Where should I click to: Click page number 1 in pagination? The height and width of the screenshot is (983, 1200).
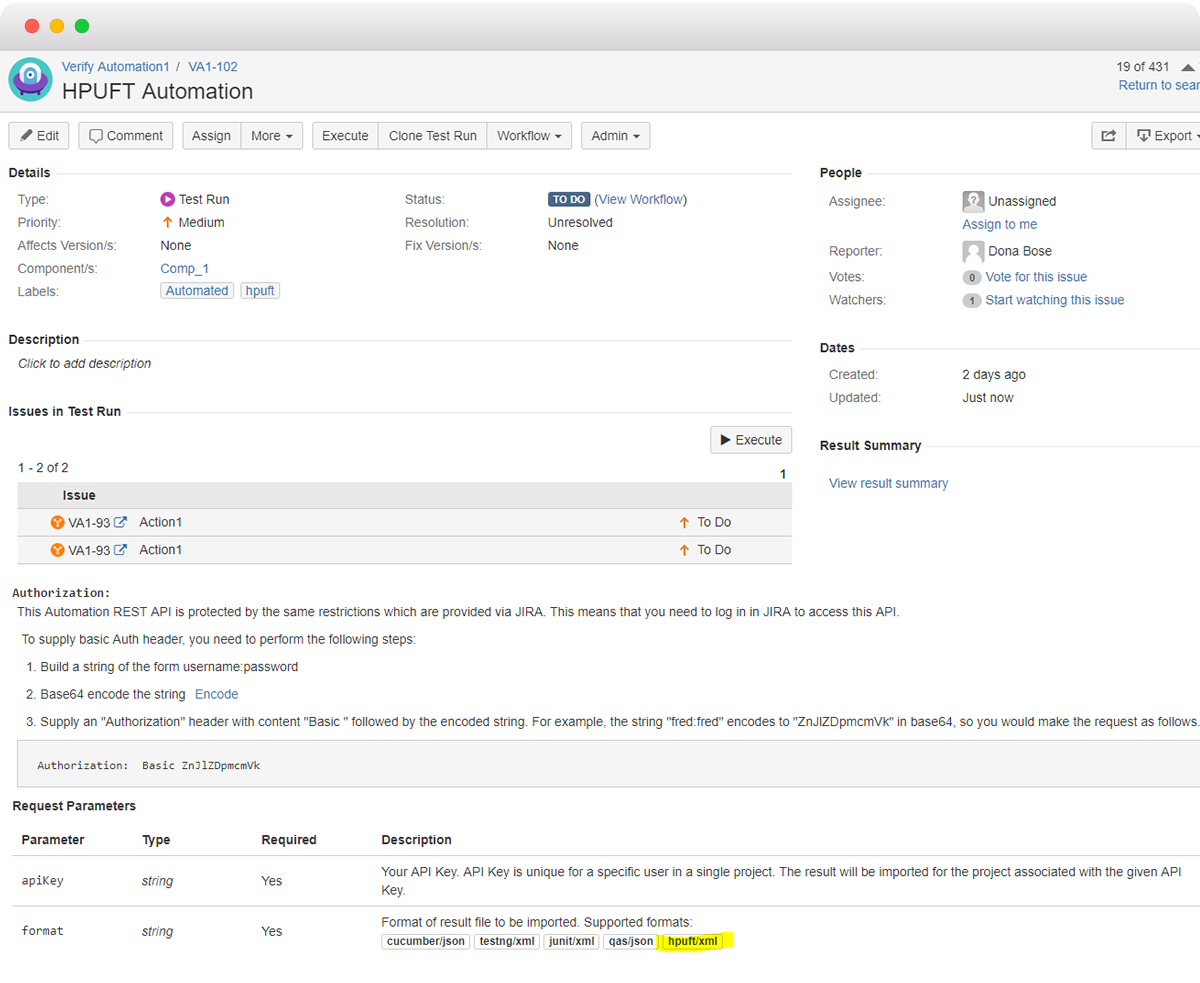[783, 474]
